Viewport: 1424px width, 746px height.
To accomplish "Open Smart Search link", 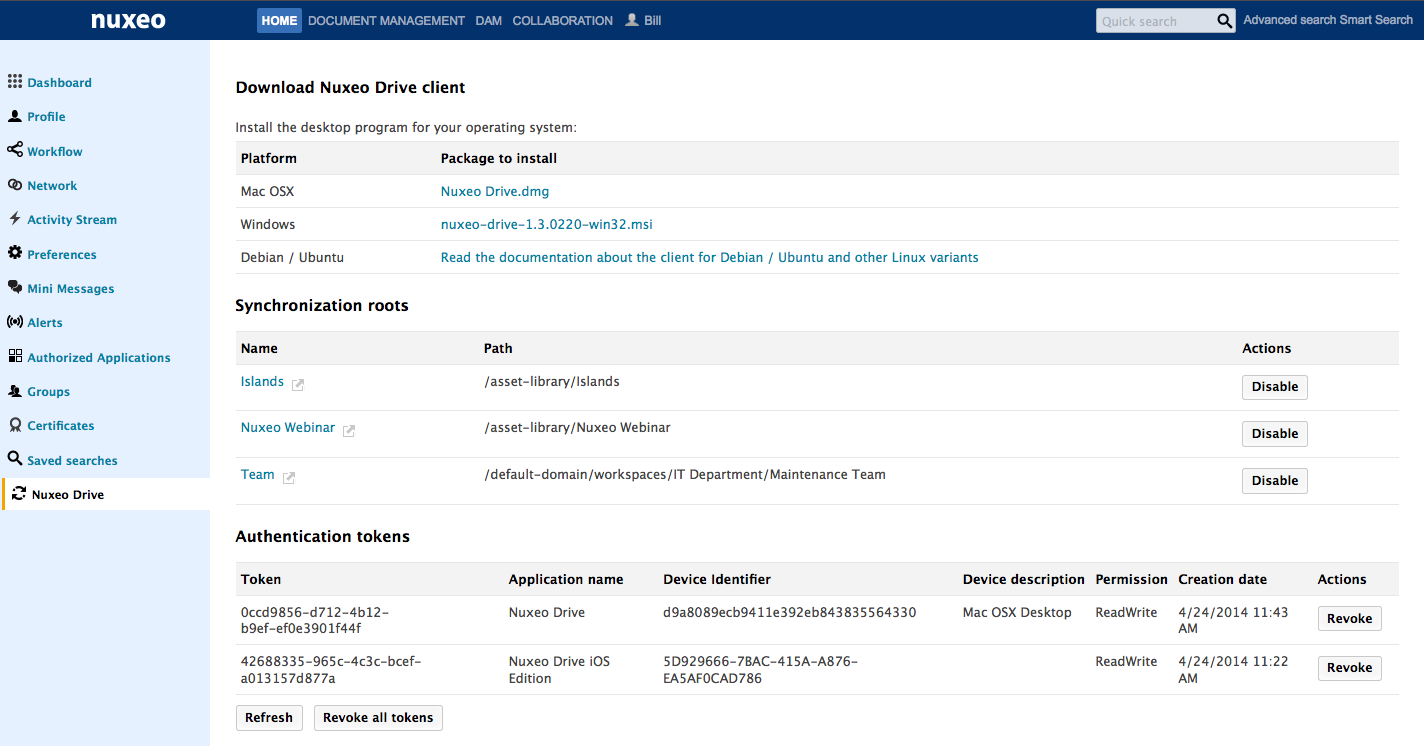I will tap(1377, 20).
